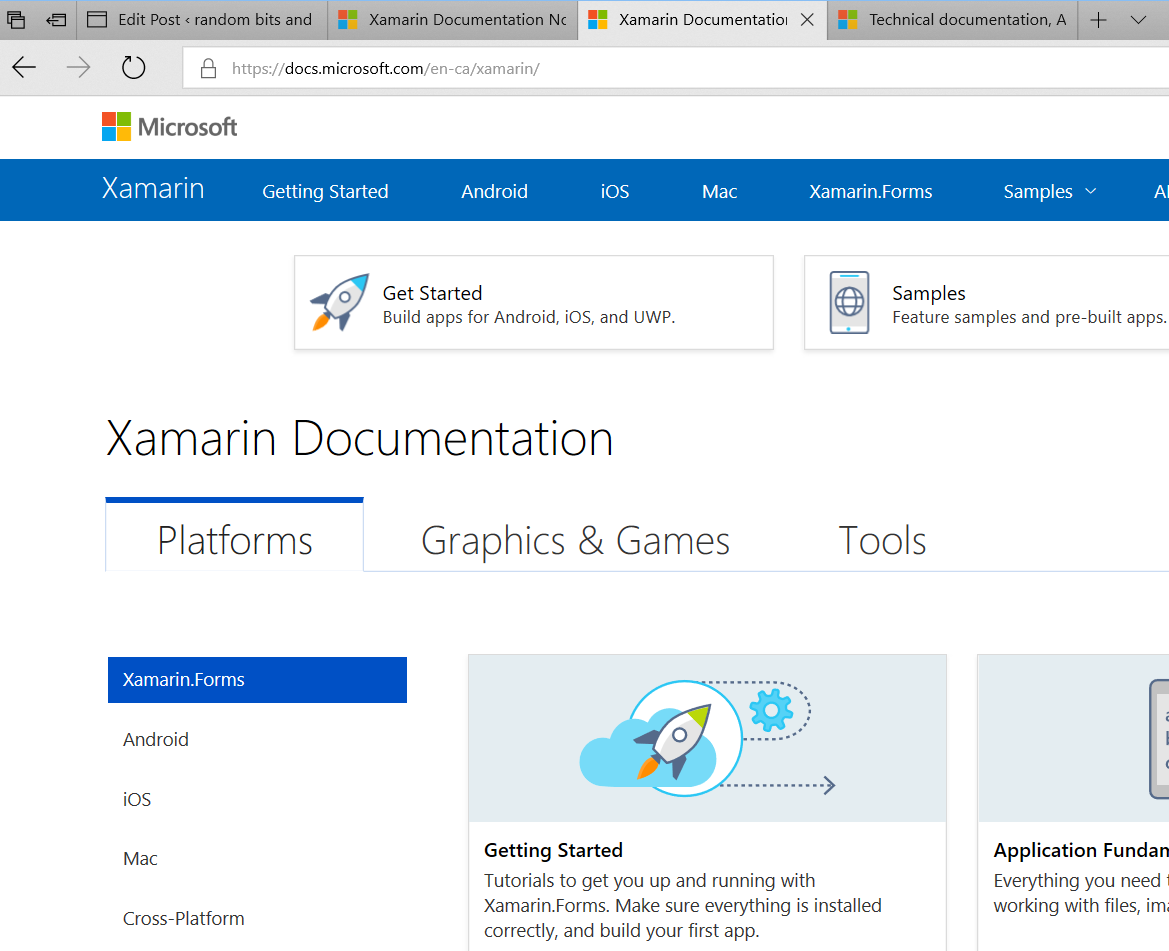Click the address bar URL field
1169x951 pixels.
coord(600,69)
